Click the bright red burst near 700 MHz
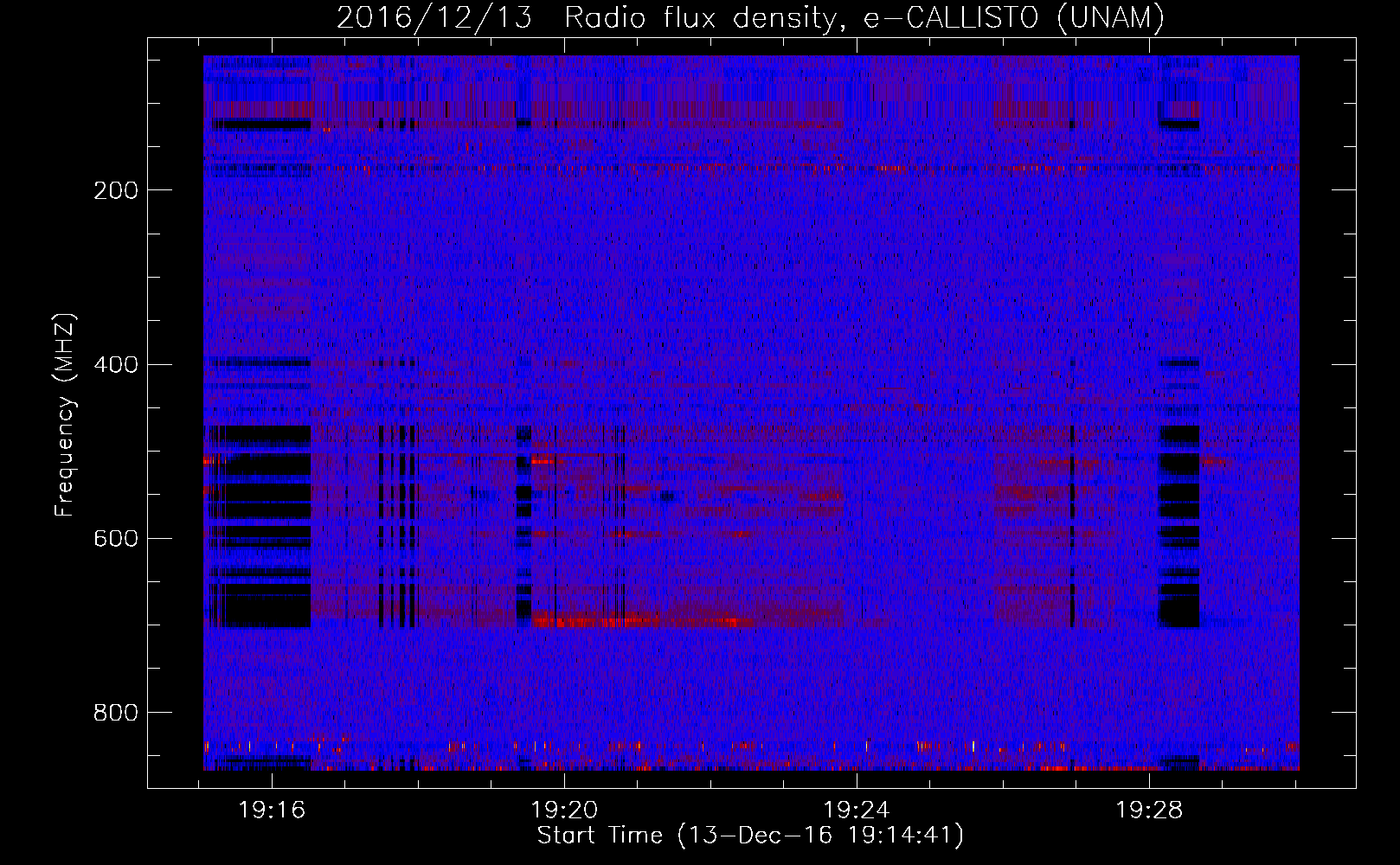Image resolution: width=1400 pixels, height=865 pixels. point(645,620)
